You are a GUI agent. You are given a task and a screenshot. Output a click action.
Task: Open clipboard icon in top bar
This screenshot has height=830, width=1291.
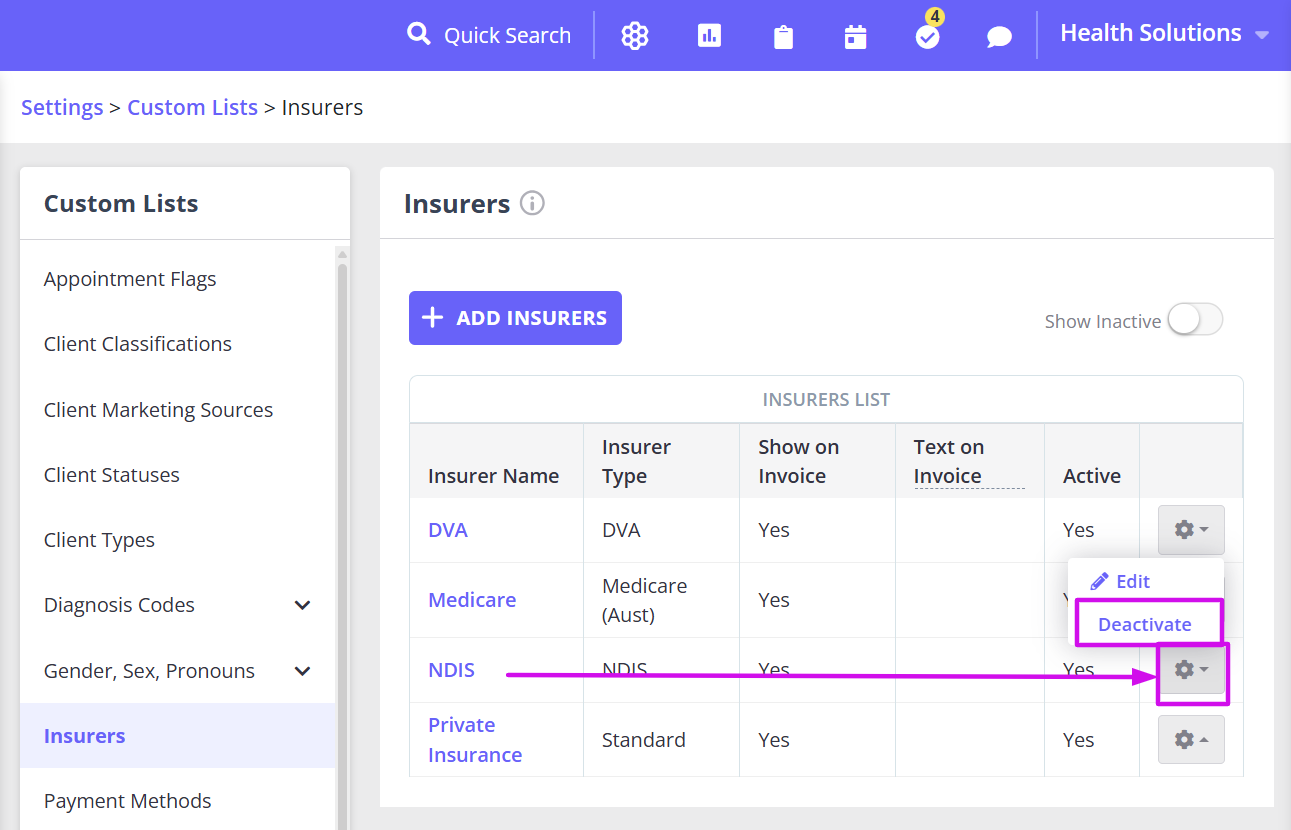(x=783, y=37)
